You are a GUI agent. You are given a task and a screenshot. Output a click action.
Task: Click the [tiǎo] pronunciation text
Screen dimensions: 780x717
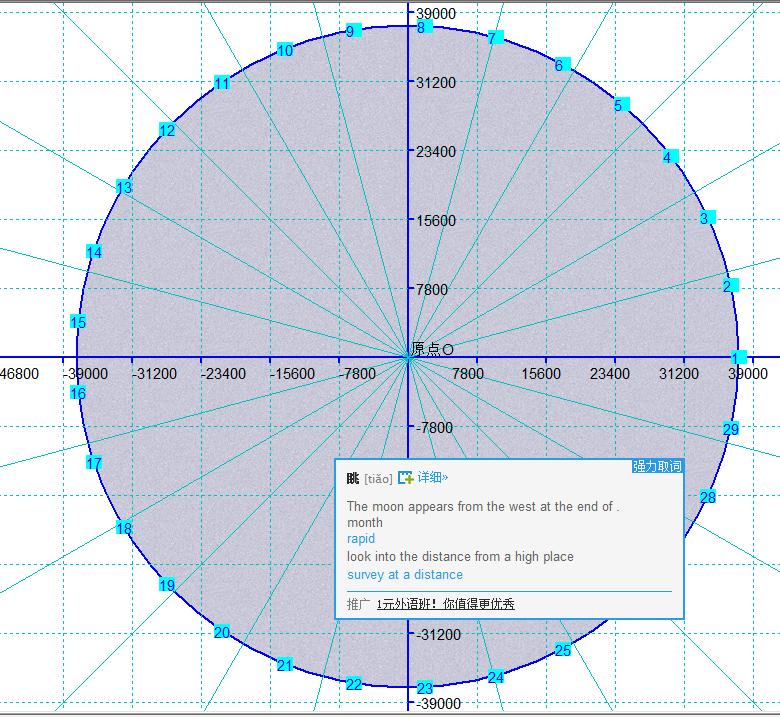[378, 479]
